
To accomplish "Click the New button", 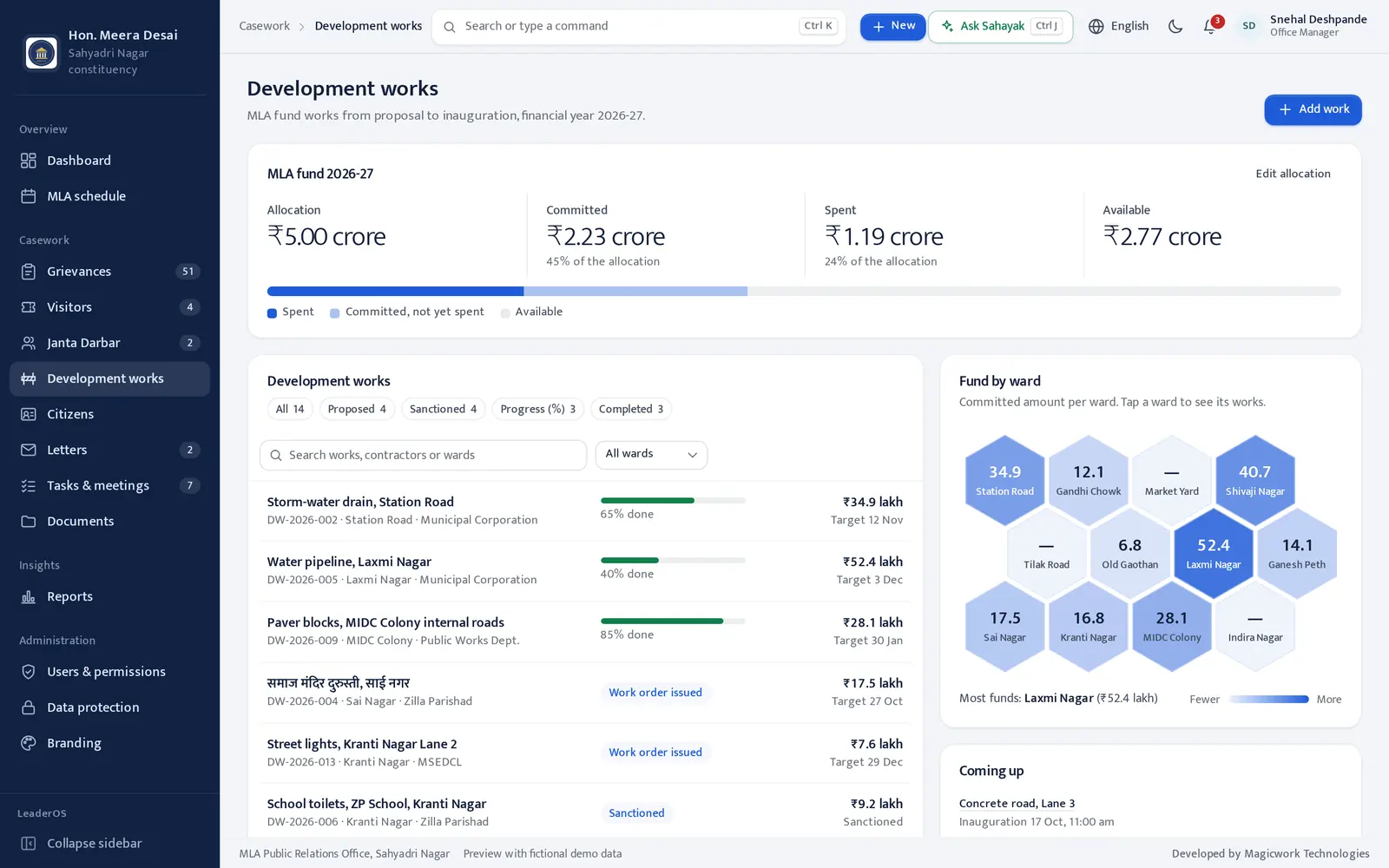I will (x=892, y=26).
